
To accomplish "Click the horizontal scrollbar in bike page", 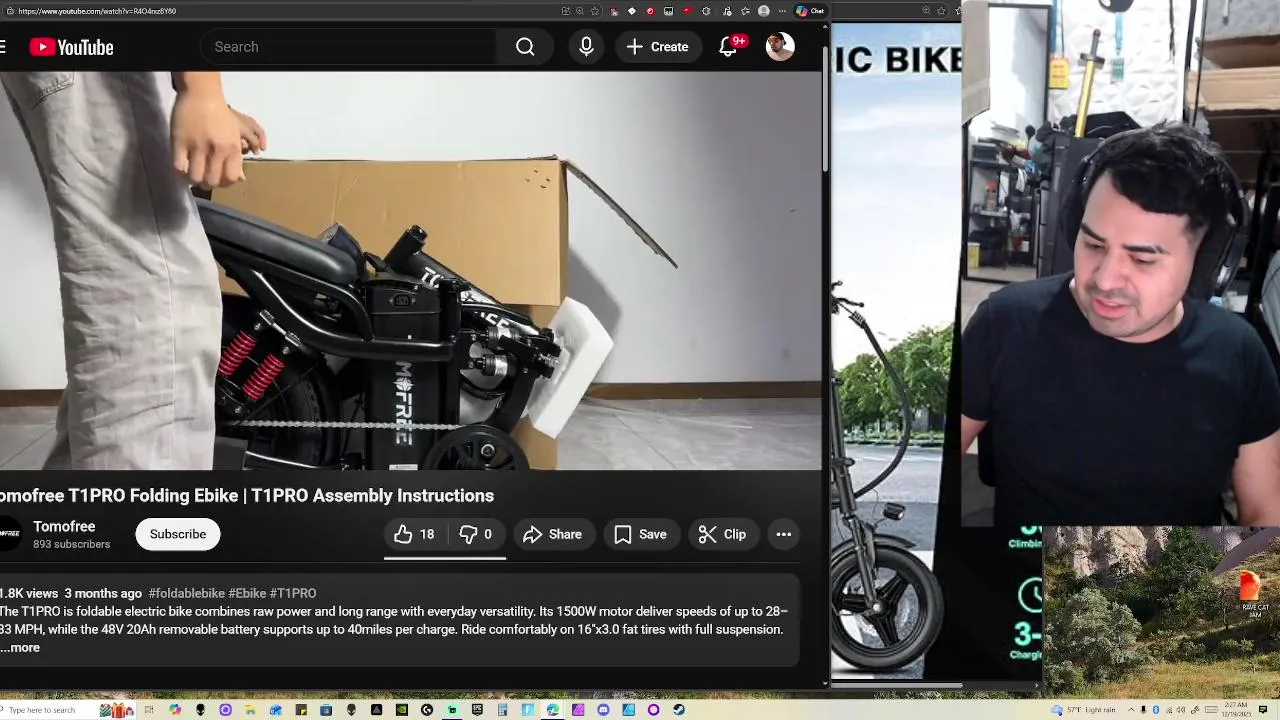I will pos(897,685).
